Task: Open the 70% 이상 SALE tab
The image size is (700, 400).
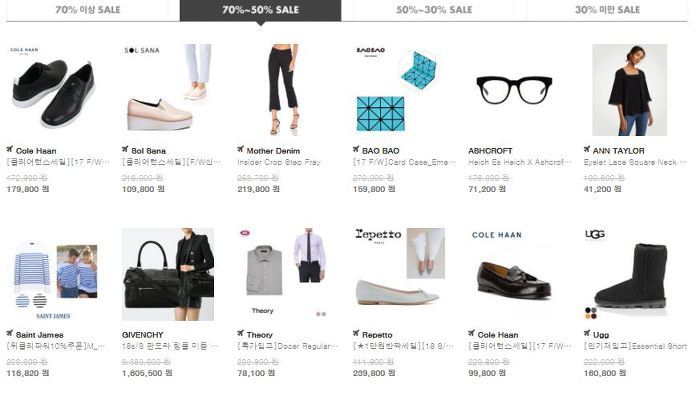Action: pos(88,10)
